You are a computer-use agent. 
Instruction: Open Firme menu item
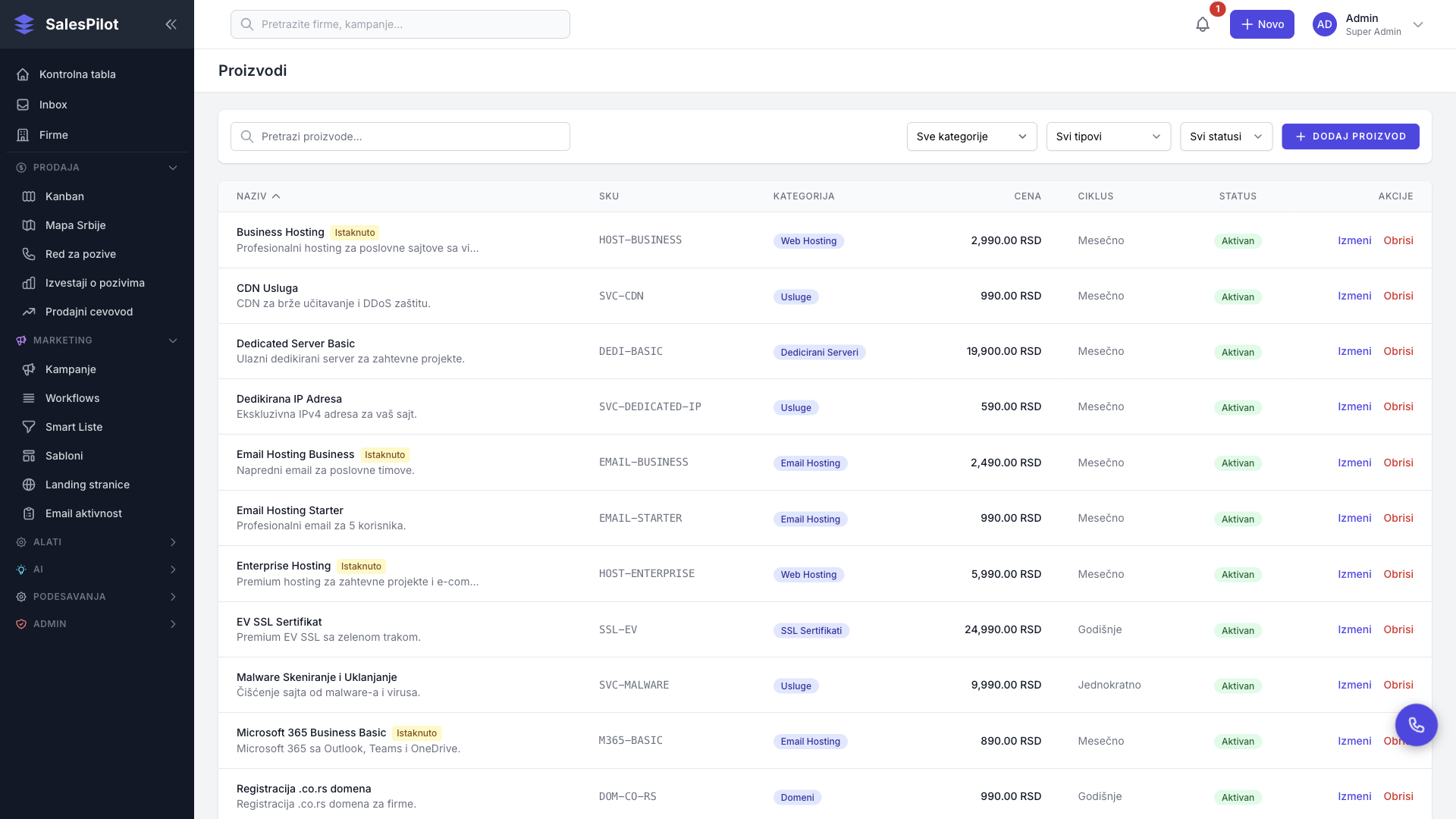click(53, 135)
